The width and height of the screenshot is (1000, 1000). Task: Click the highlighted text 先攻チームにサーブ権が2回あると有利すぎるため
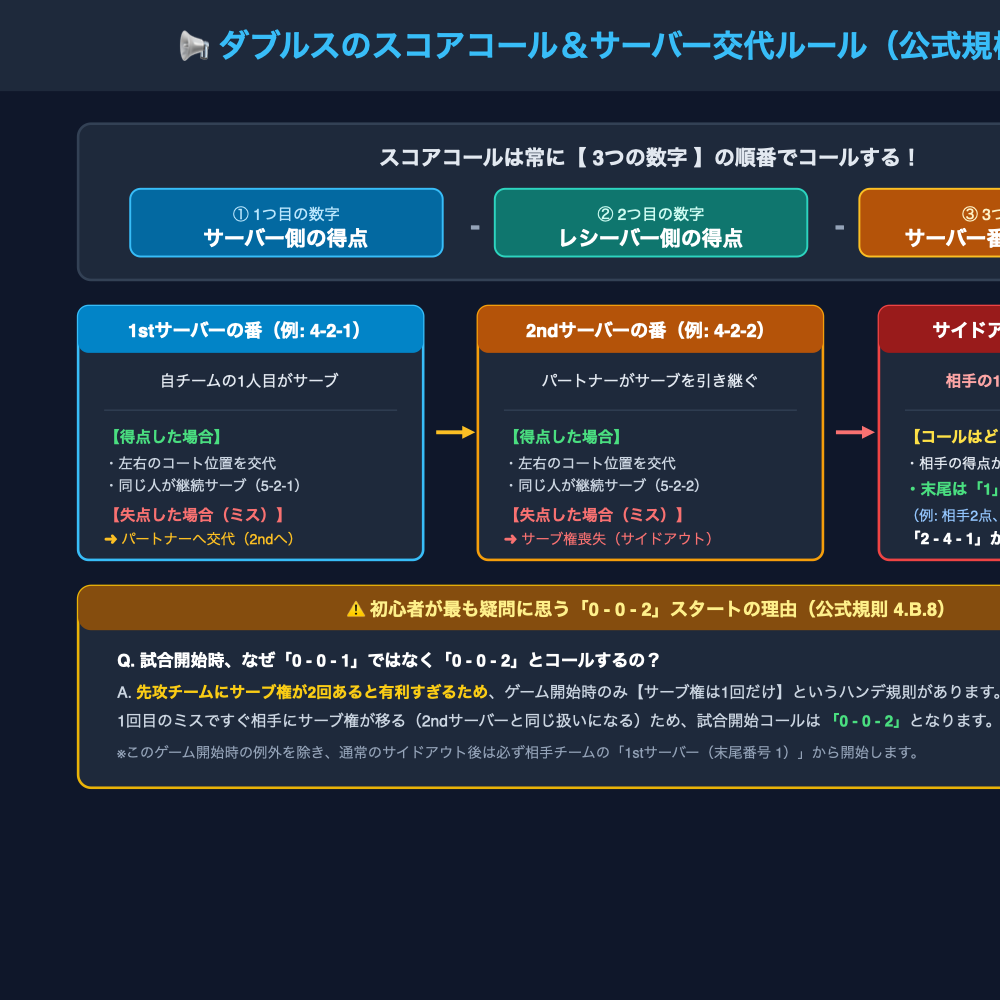pyautogui.click(x=312, y=692)
